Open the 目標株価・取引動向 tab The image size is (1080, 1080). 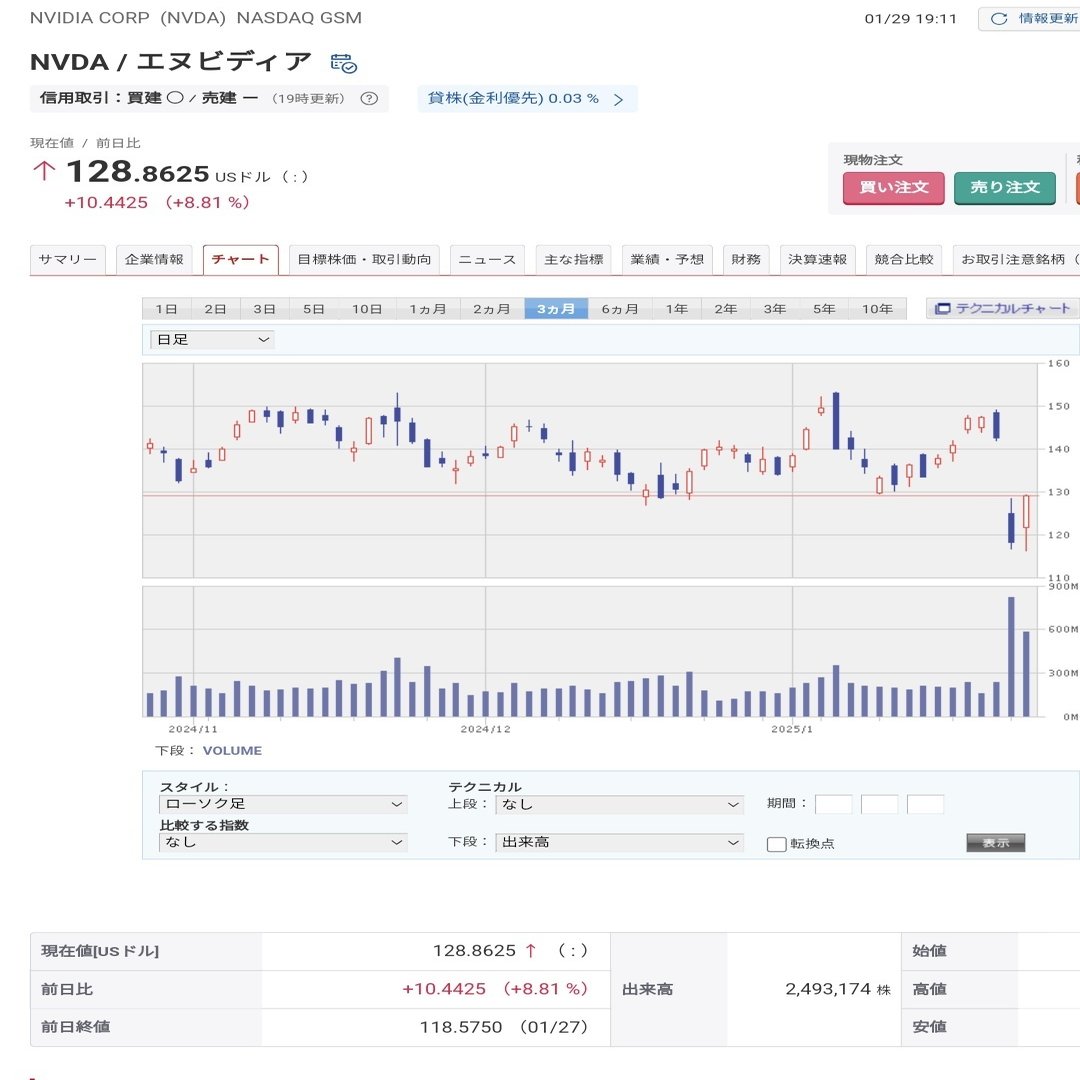click(x=364, y=260)
